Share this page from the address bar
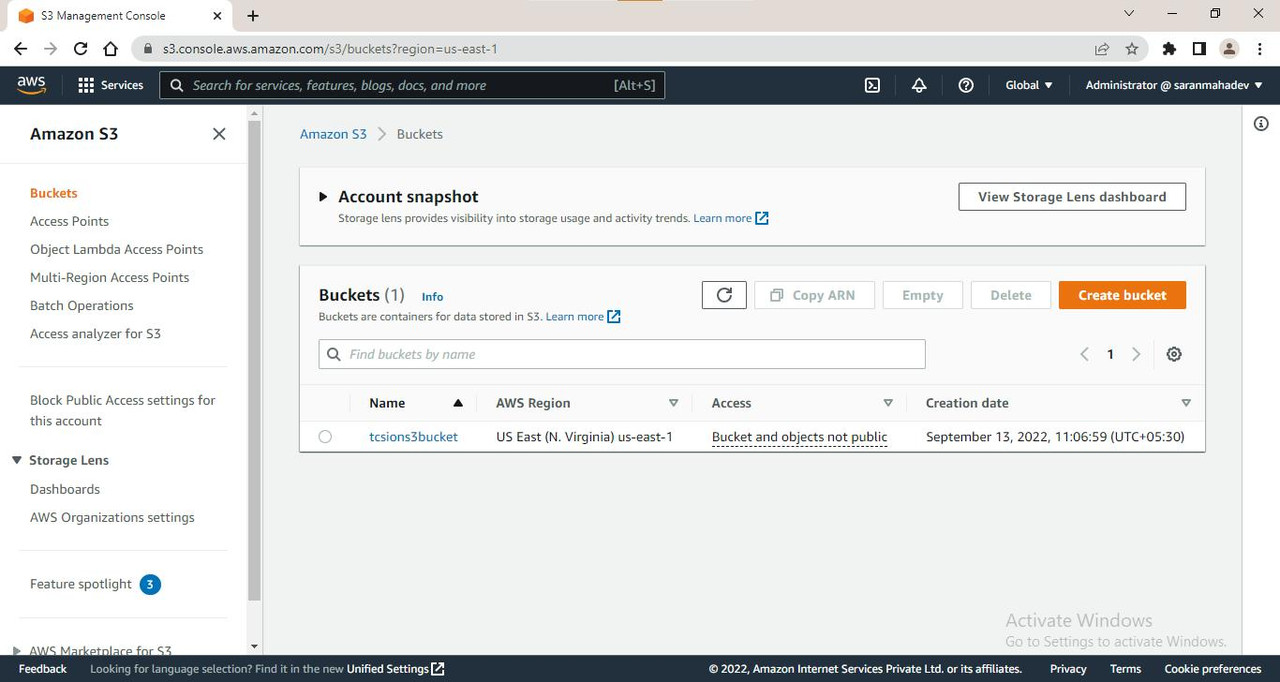This screenshot has width=1280, height=682. 1102,48
